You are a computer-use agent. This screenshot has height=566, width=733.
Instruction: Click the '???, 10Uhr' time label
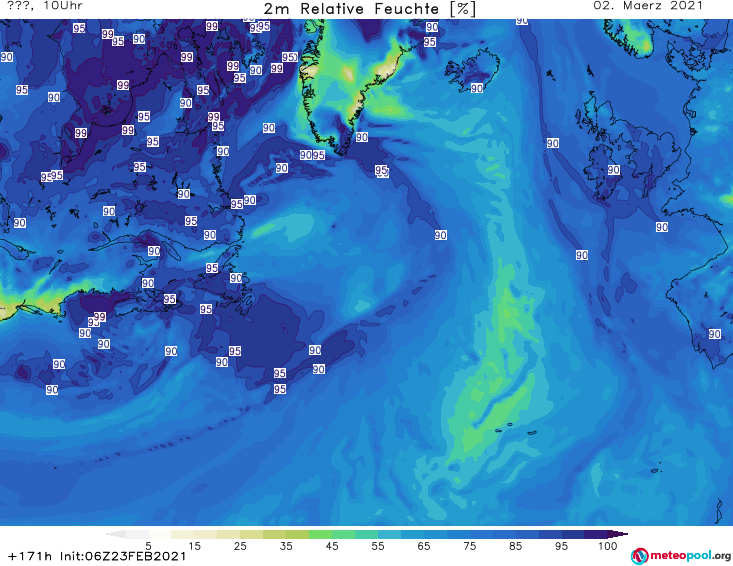click(x=45, y=6)
